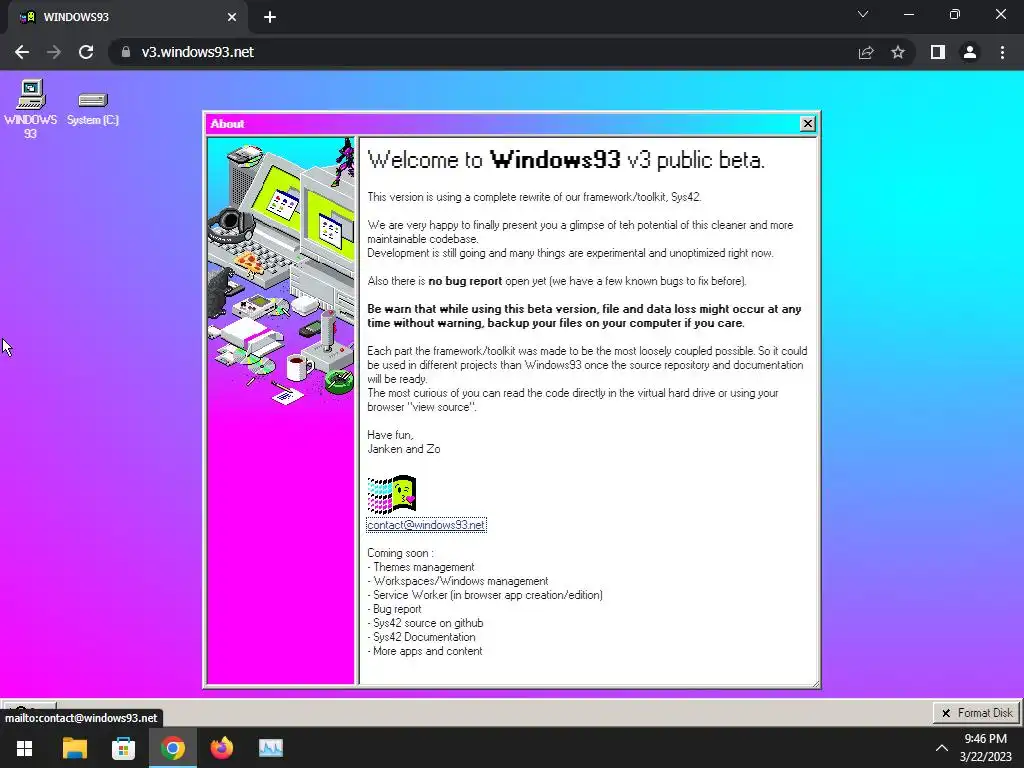Close the About window
1024x768 pixels.
pos(807,123)
